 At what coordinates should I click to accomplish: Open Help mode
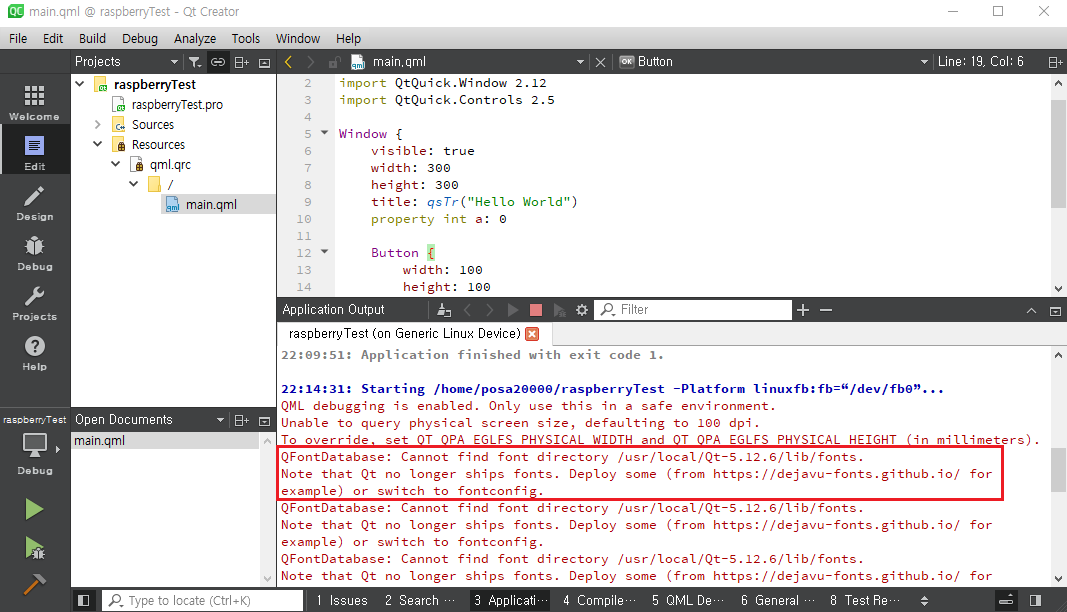coord(34,353)
